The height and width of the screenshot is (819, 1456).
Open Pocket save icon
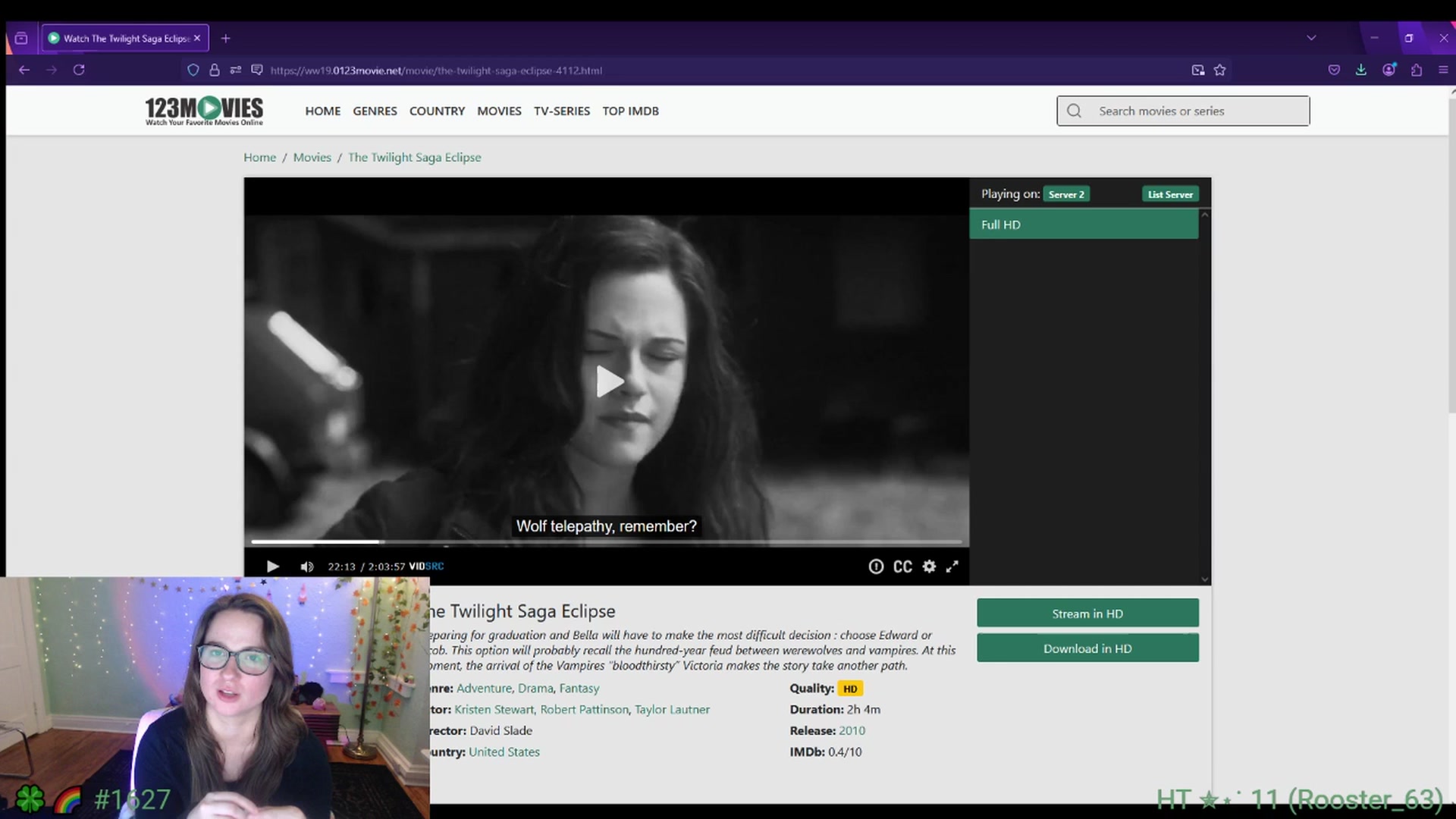point(1334,70)
